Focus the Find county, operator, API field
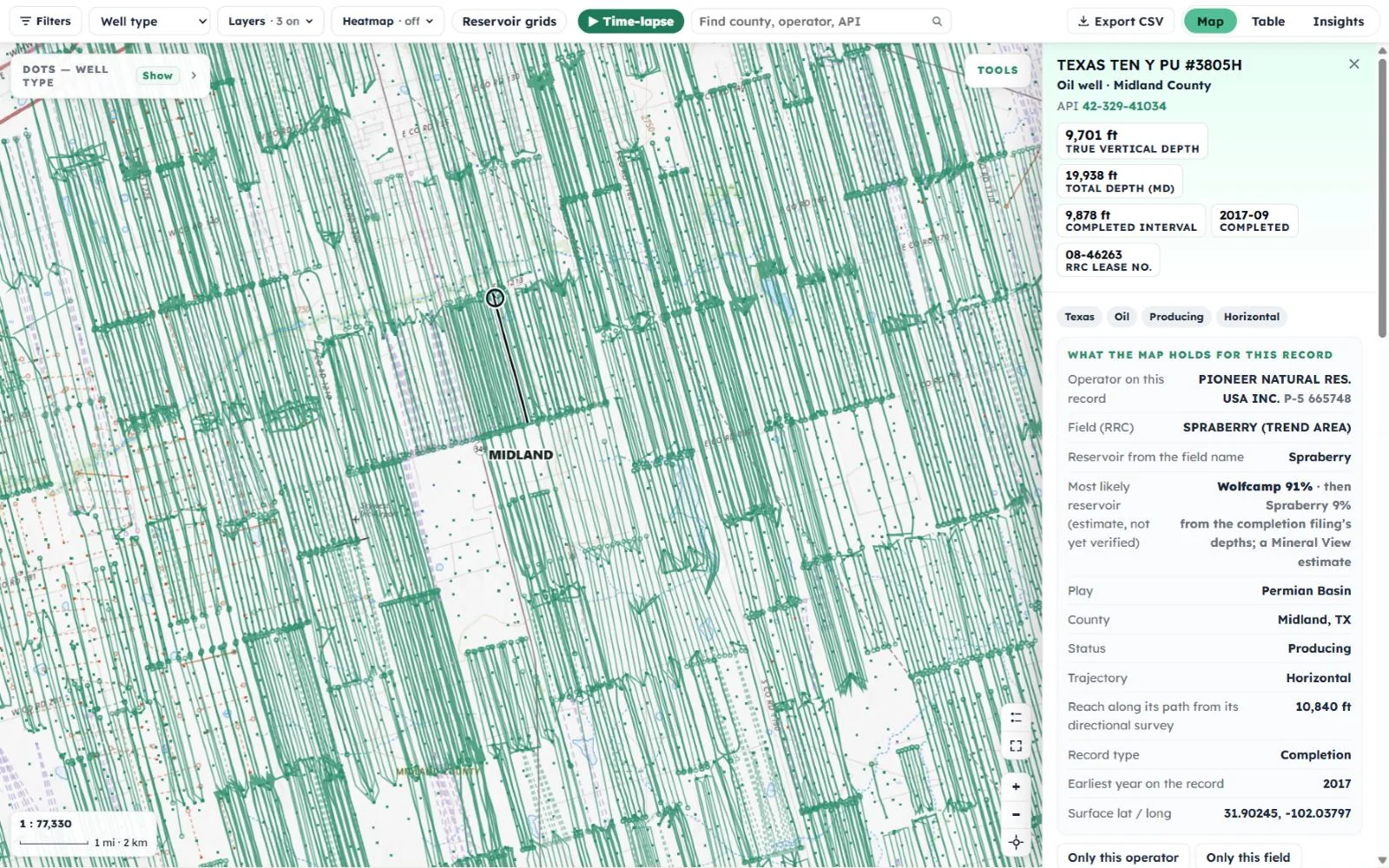 [x=820, y=21]
